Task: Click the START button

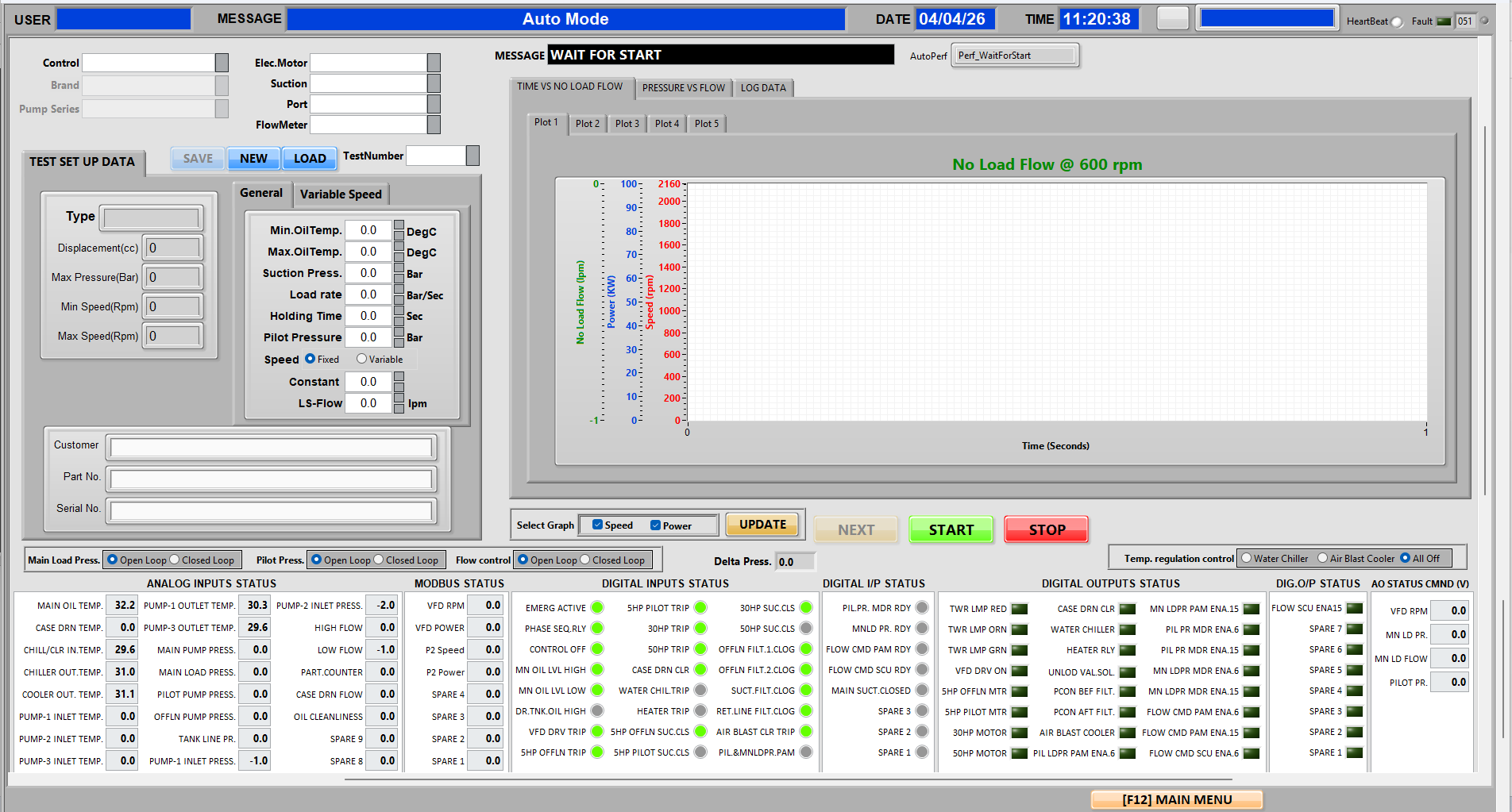Action: (951, 529)
